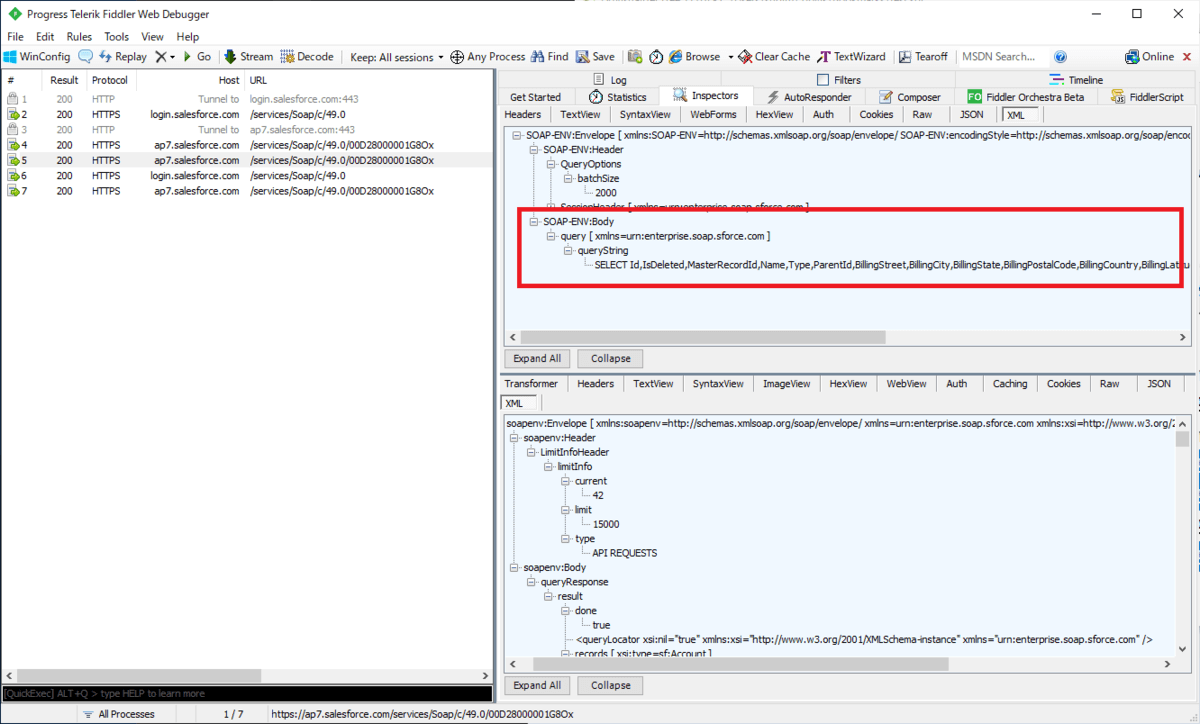Open the View menu
This screenshot has width=1200, height=724.
coord(153,37)
